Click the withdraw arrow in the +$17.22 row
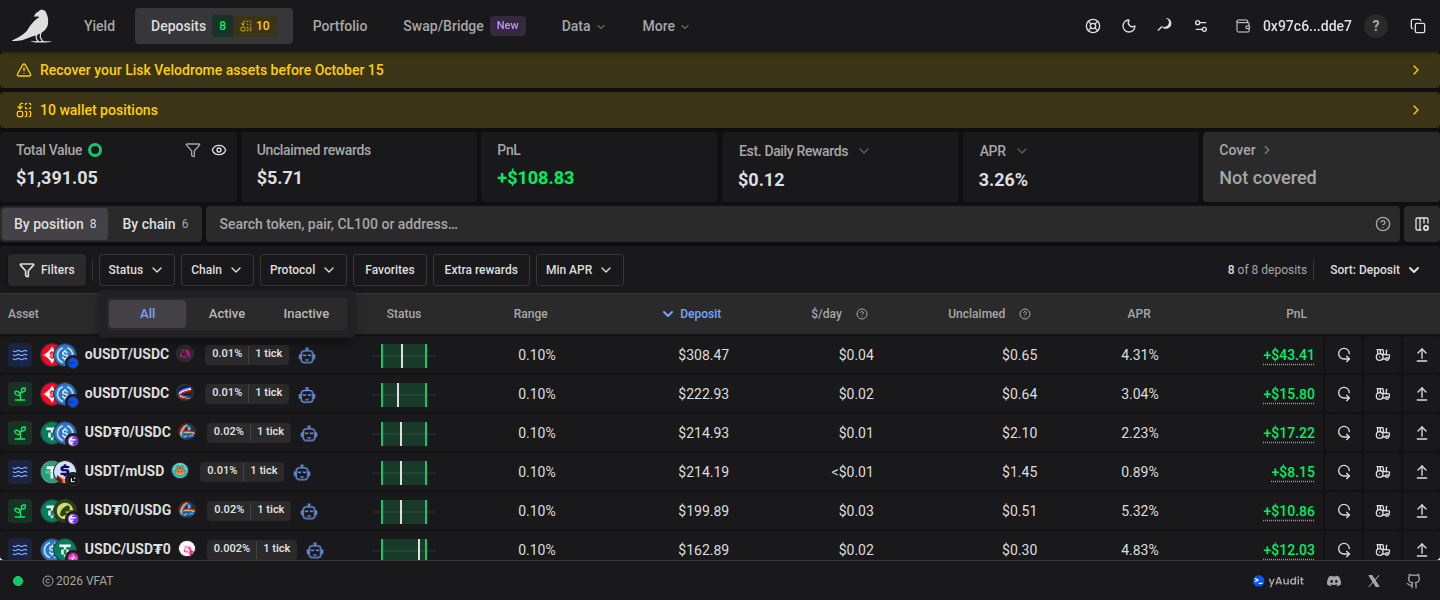Viewport: 1440px width, 600px height. point(1422,433)
